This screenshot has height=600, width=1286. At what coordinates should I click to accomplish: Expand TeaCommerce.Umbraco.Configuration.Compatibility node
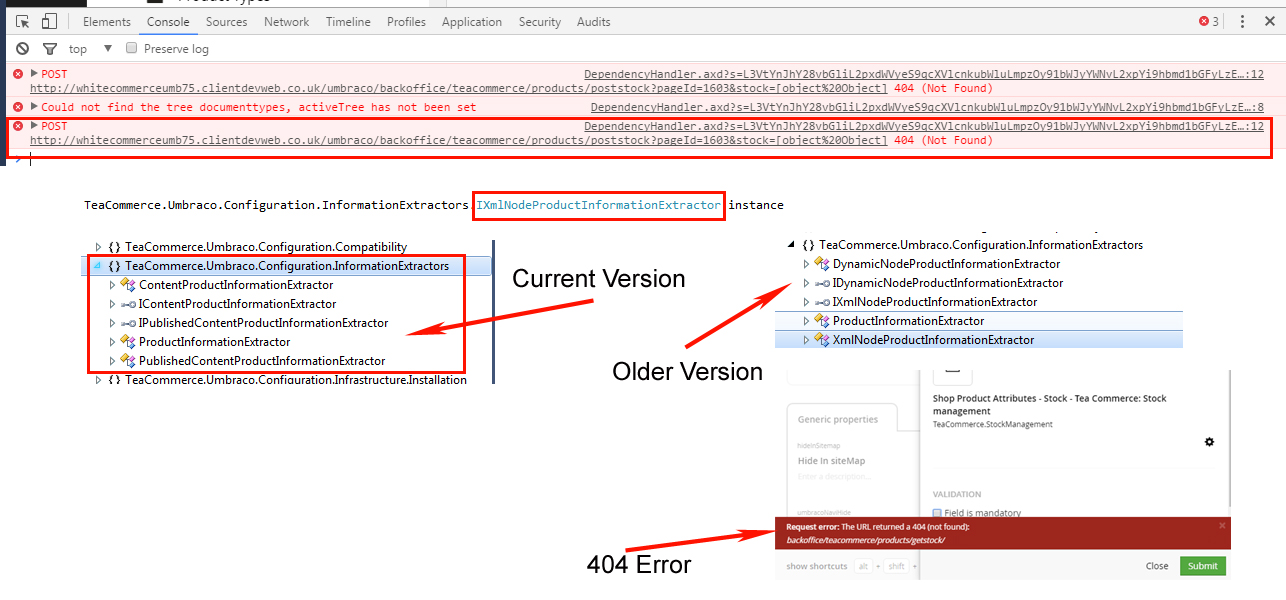(98, 247)
